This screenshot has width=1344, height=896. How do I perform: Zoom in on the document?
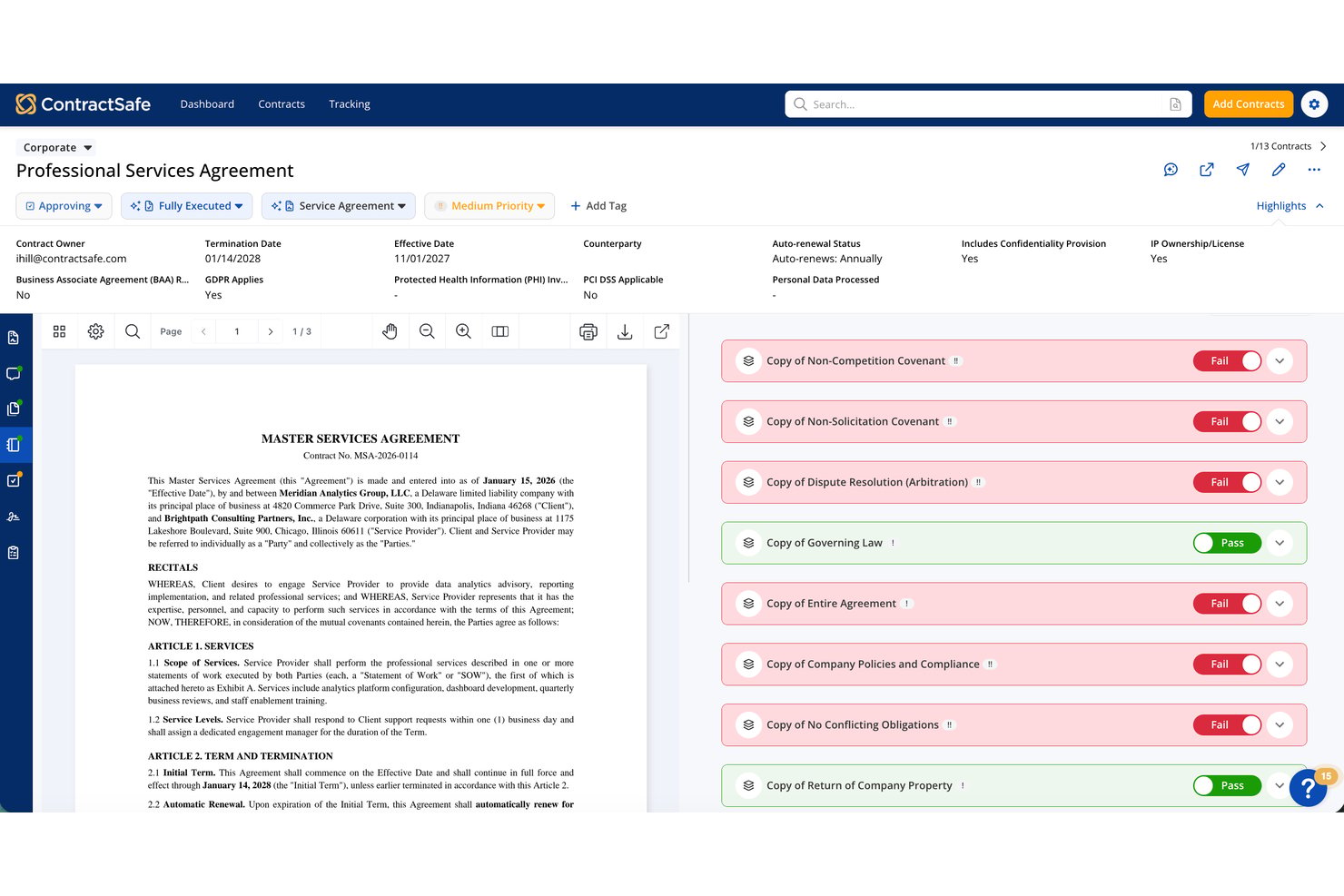click(463, 331)
